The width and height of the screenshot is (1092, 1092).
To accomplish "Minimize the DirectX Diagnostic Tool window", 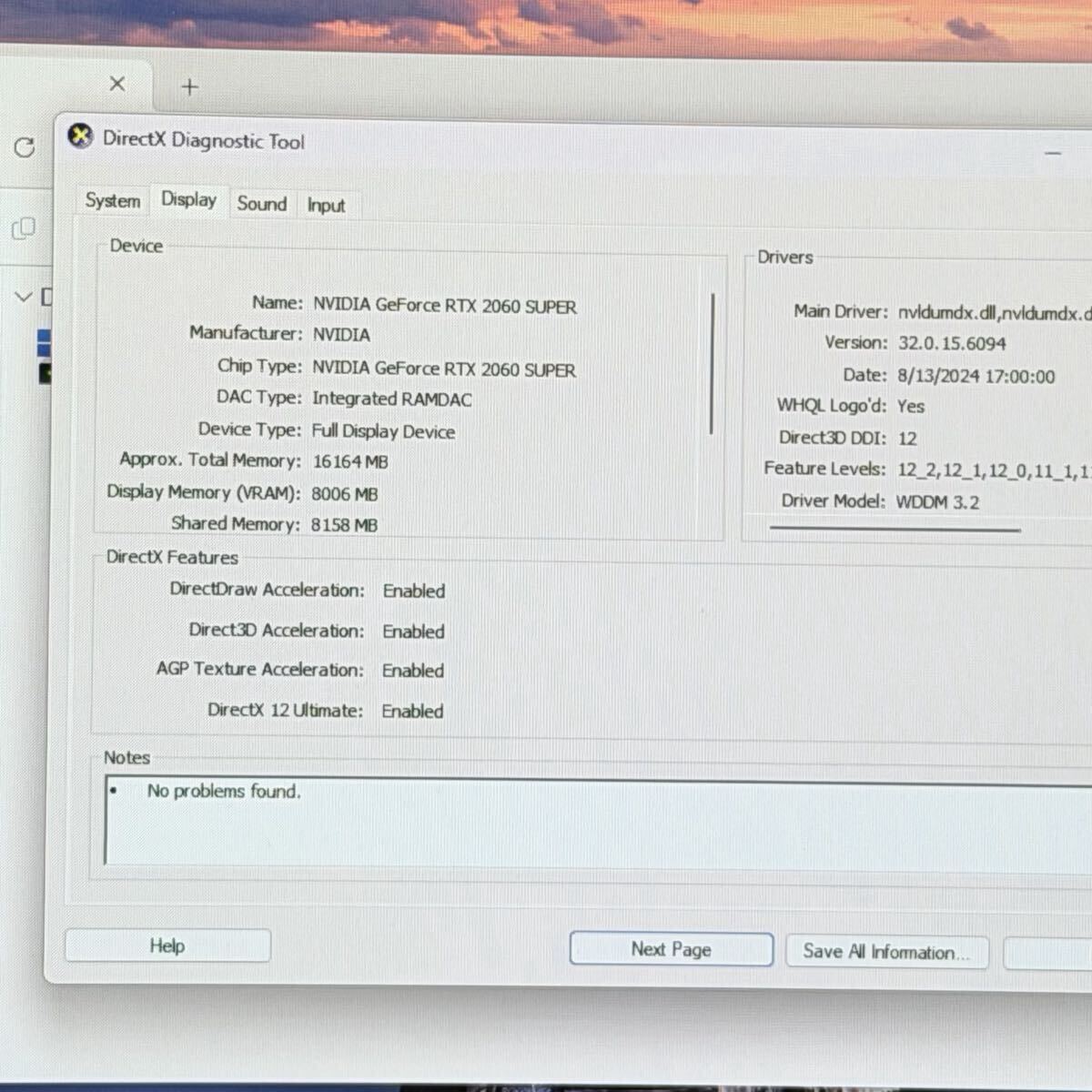I will click(1053, 154).
